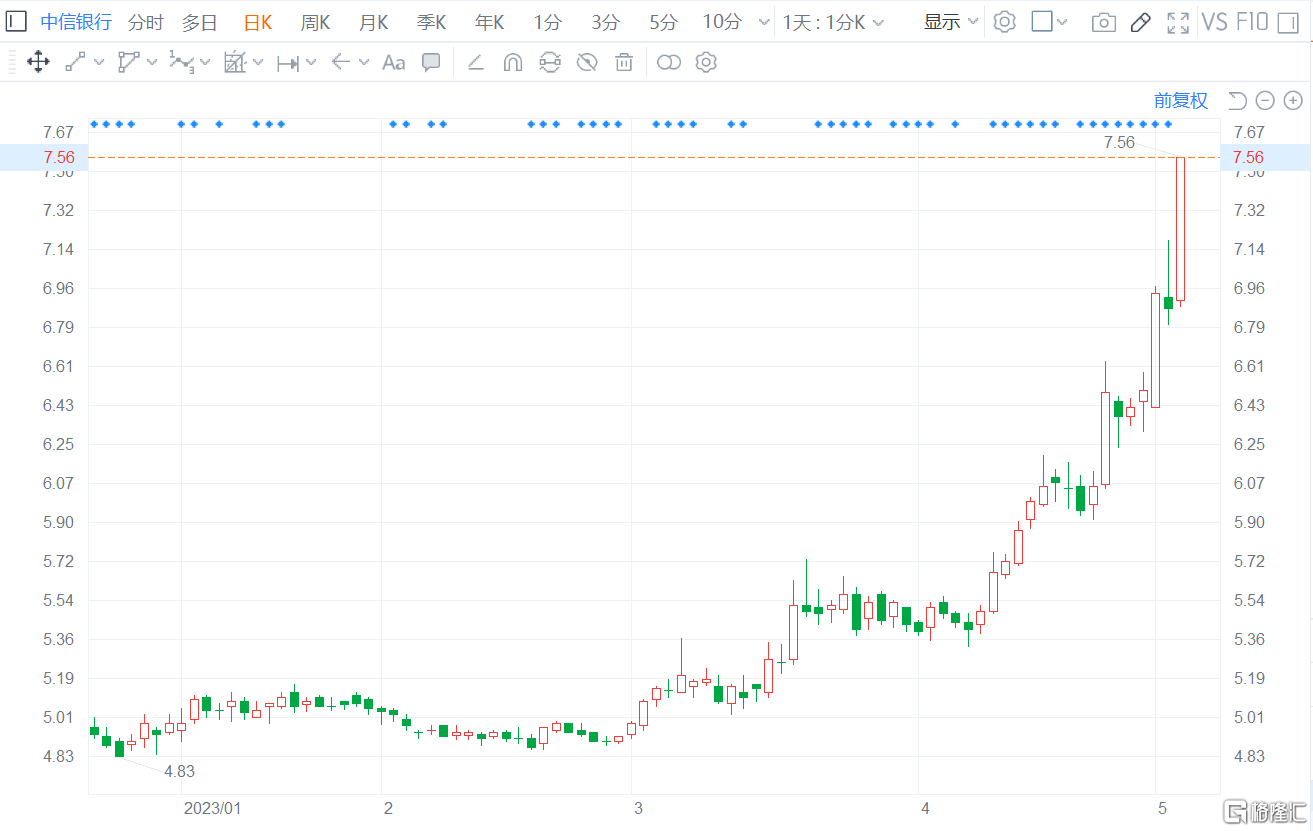The image size is (1313, 831).
Task: Select the eraser drawing tool
Action: 476,62
